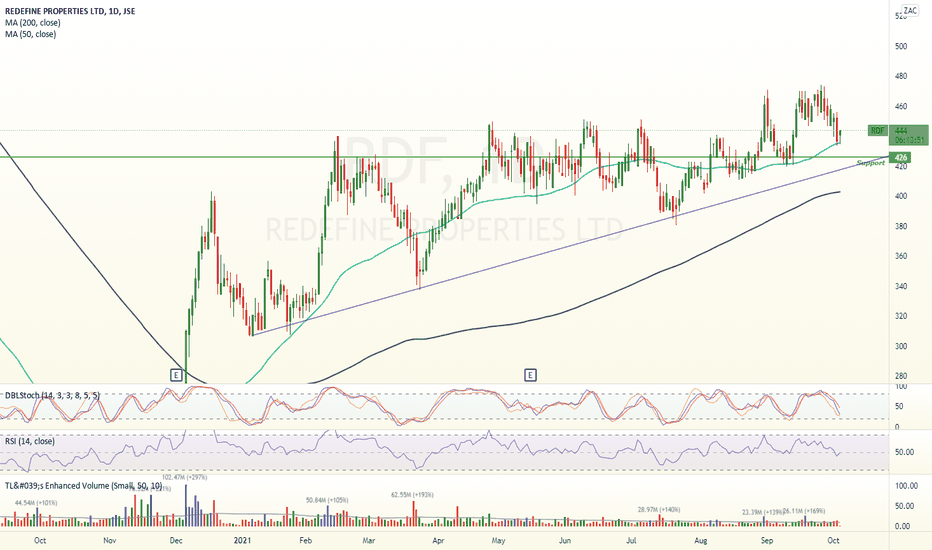The height and width of the screenshot is (550, 932).
Task: Click the 2021 label on time axis
Action: tap(243, 540)
